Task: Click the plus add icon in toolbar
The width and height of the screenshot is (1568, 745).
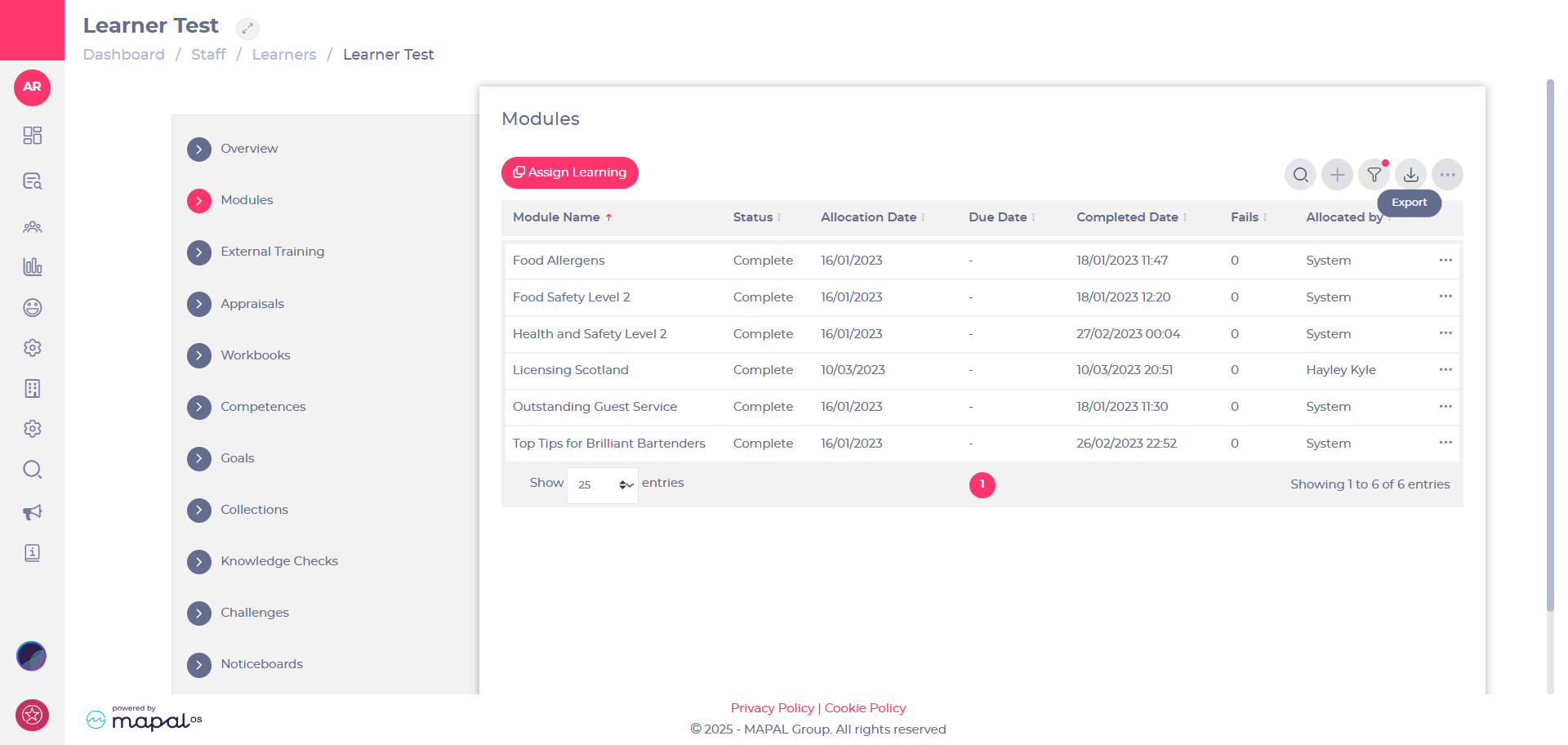Action: pos(1337,175)
